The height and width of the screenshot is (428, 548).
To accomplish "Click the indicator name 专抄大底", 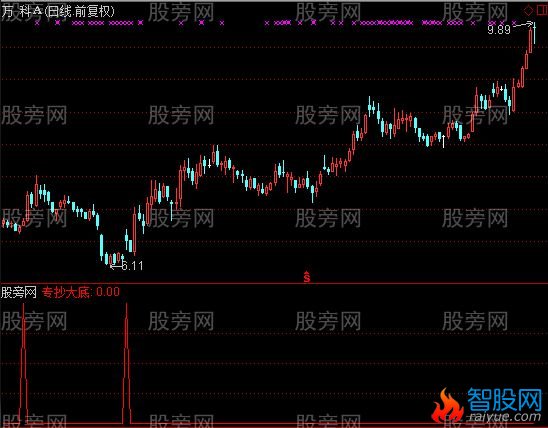I will [66, 292].
